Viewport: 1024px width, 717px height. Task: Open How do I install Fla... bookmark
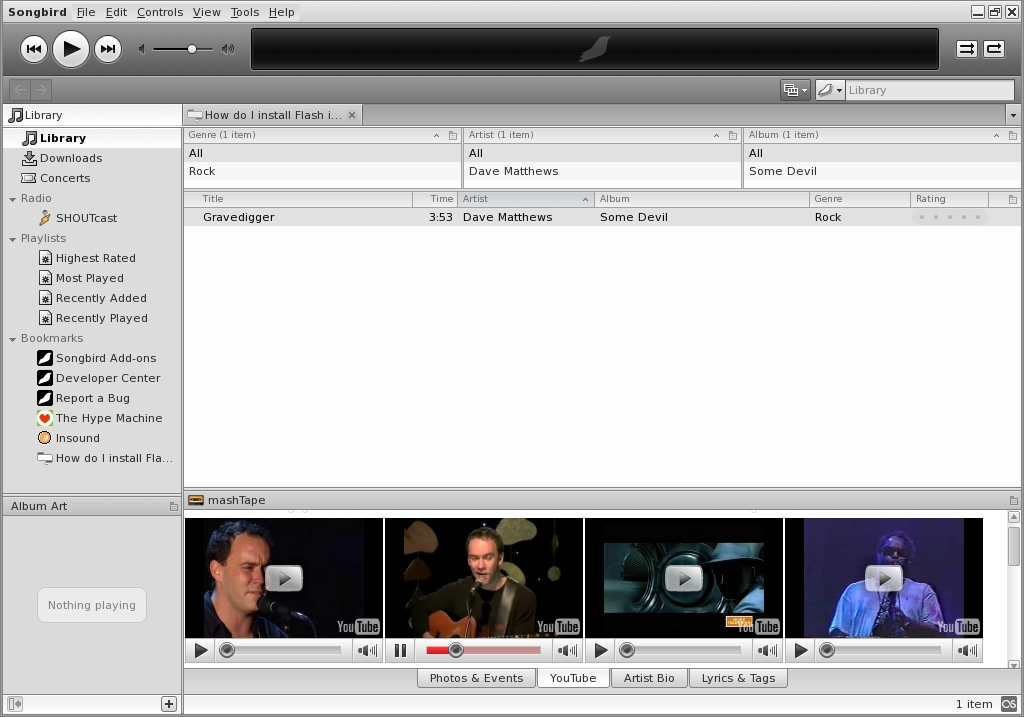(93, 458)
